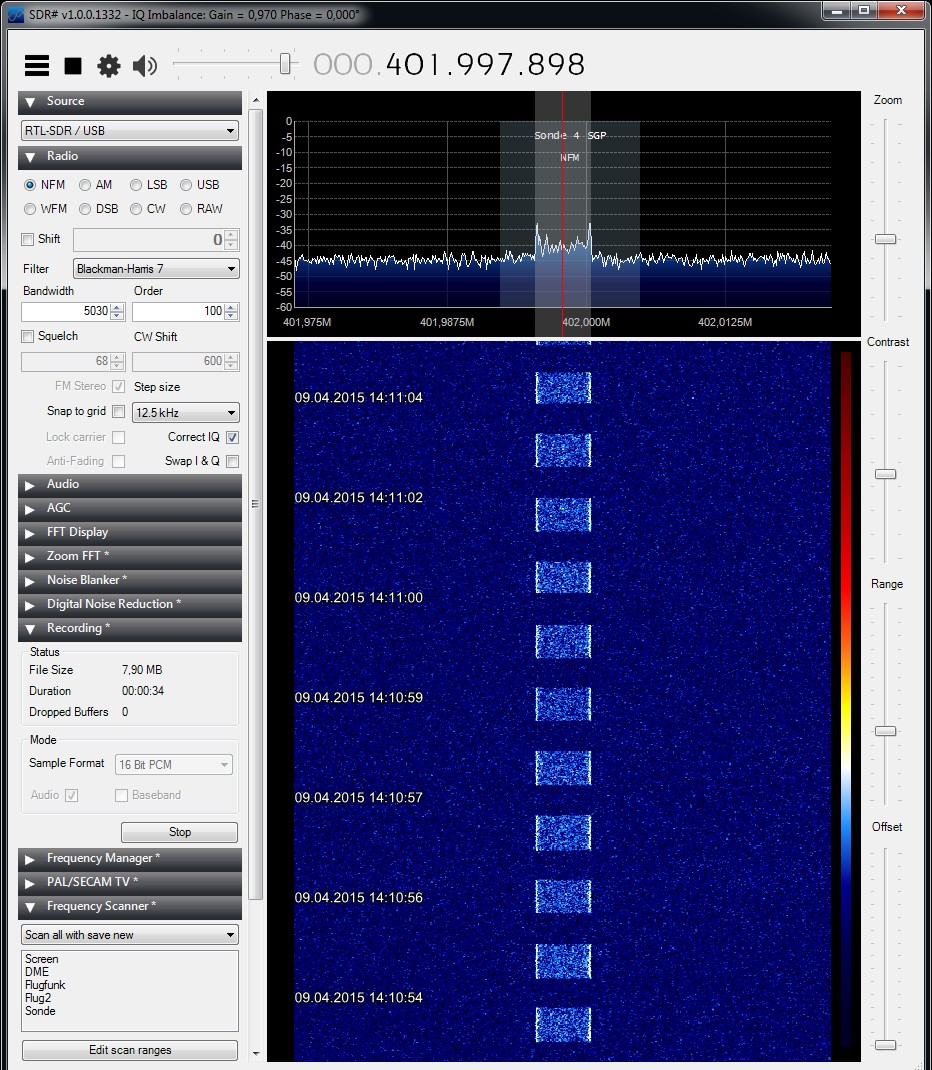Mute audio with speaker icon

(145, 66)
